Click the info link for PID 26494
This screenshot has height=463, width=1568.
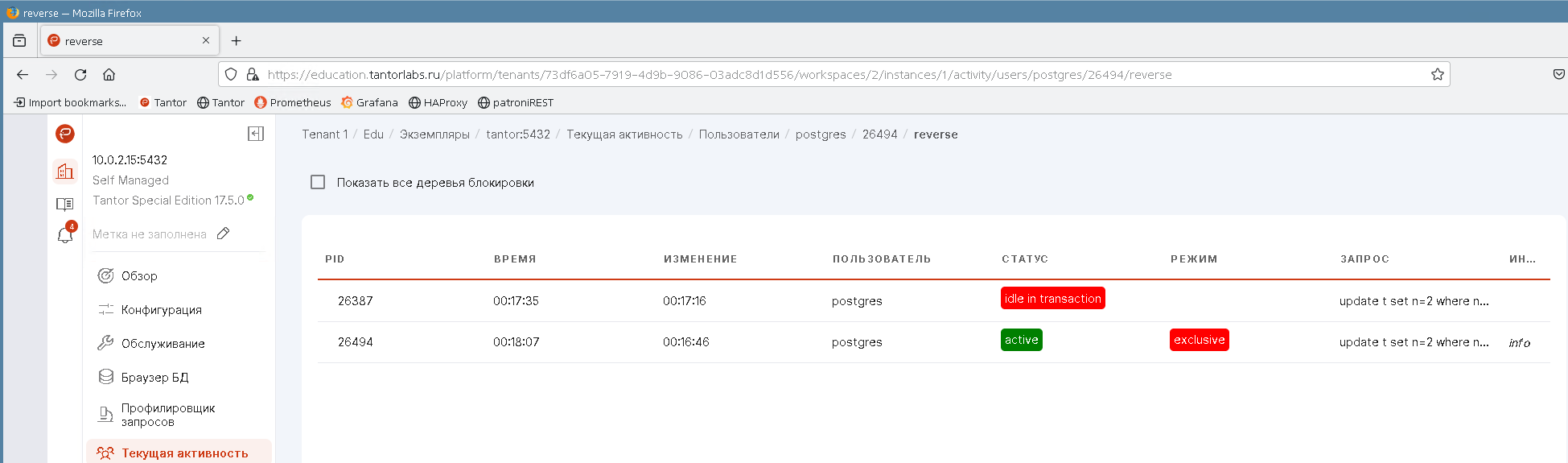coord(1519,343)
